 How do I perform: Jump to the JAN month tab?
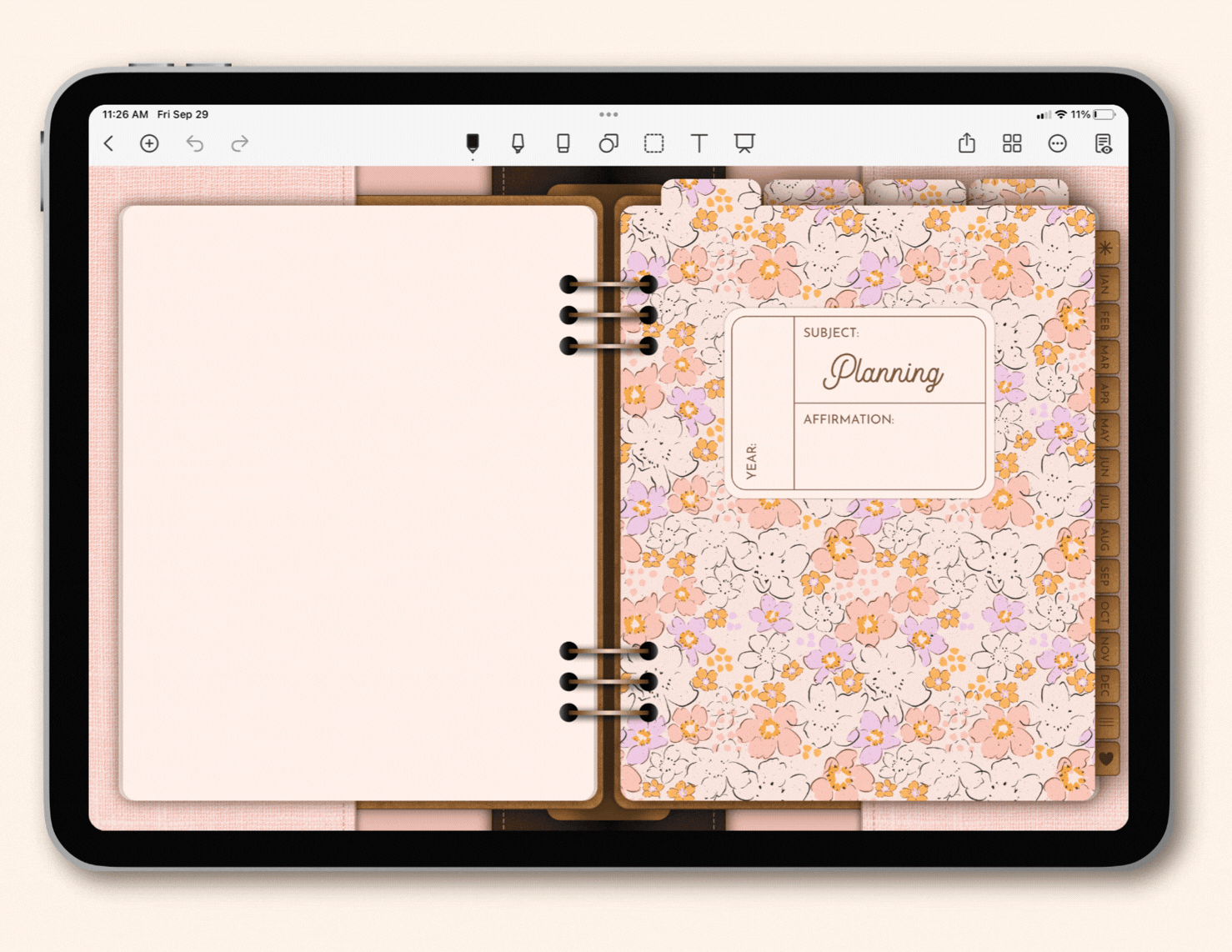(x=1104, y=285)
